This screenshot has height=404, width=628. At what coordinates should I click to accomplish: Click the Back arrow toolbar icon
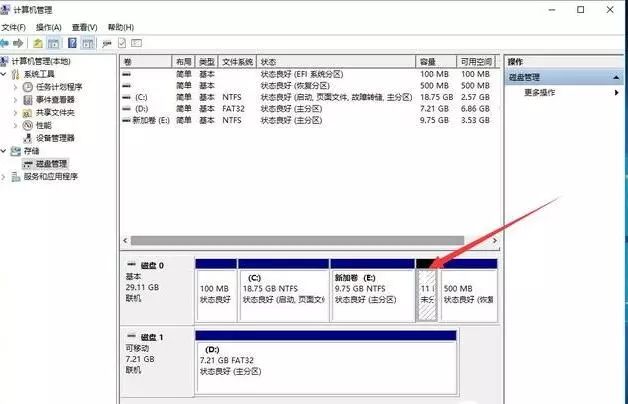[x=5, y=43]
